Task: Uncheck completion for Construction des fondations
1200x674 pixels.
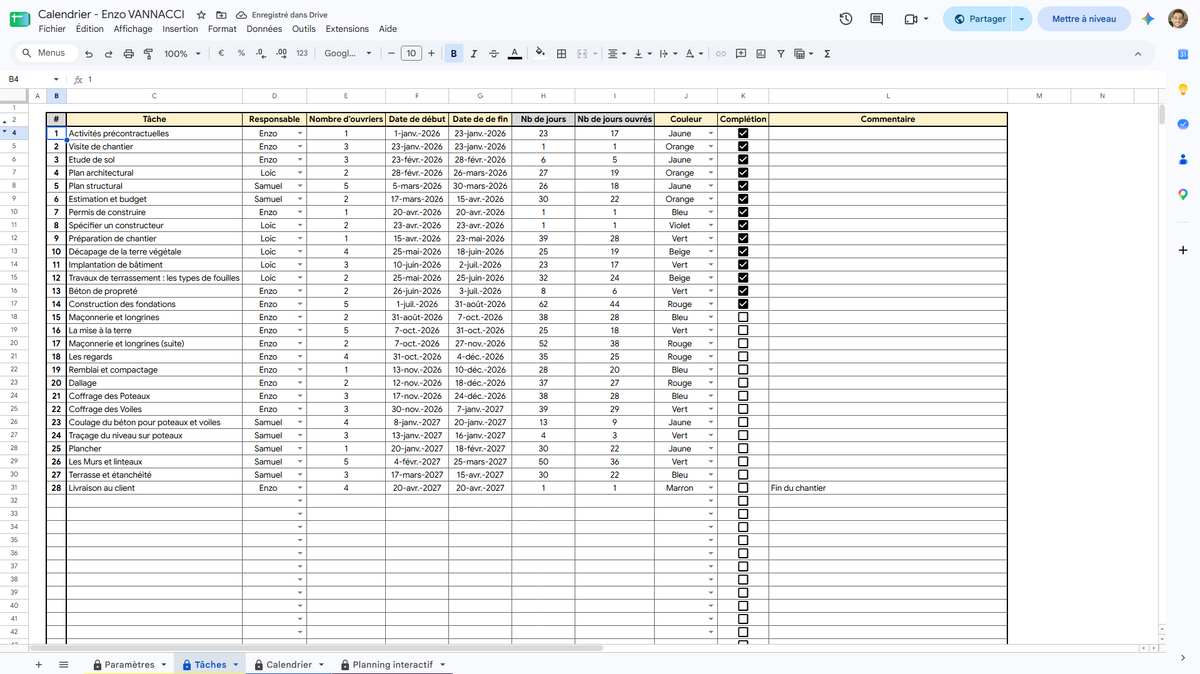Action: (x=743, y=304)
